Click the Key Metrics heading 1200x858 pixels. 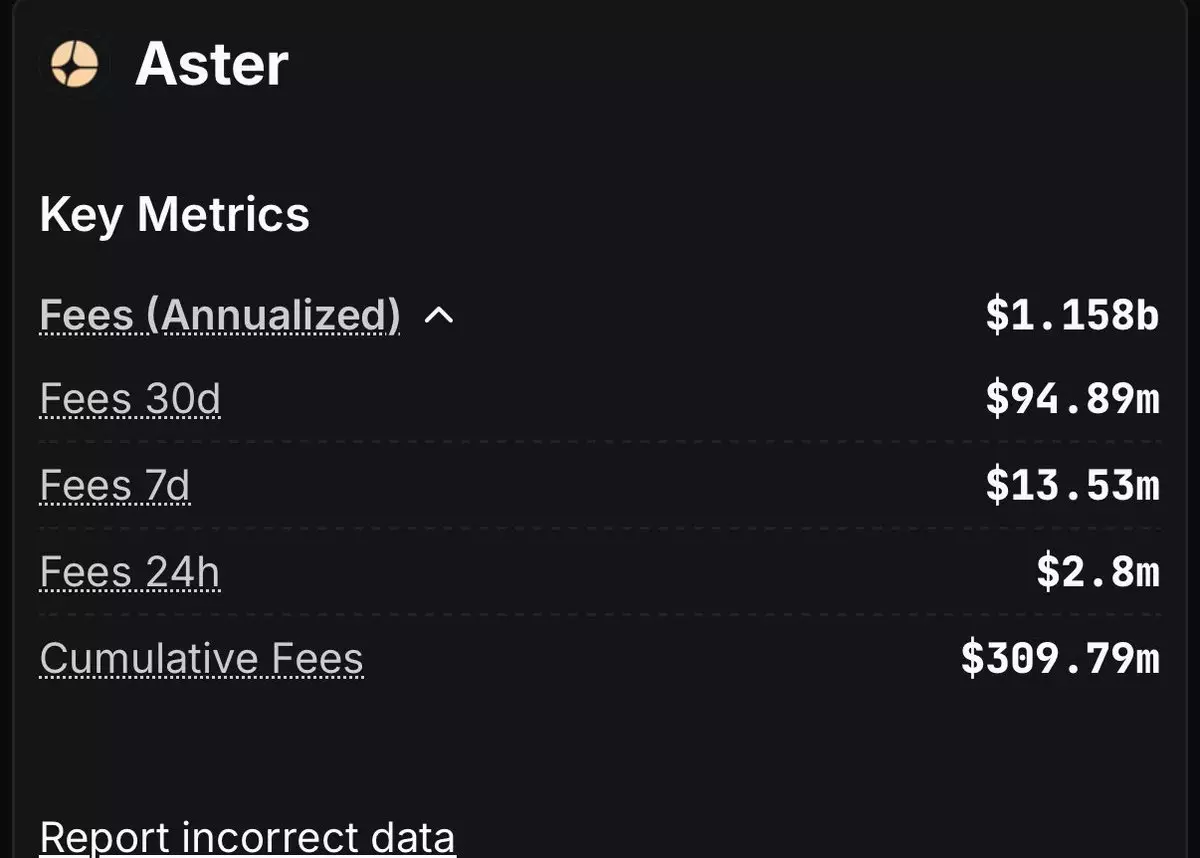(175, 214)
